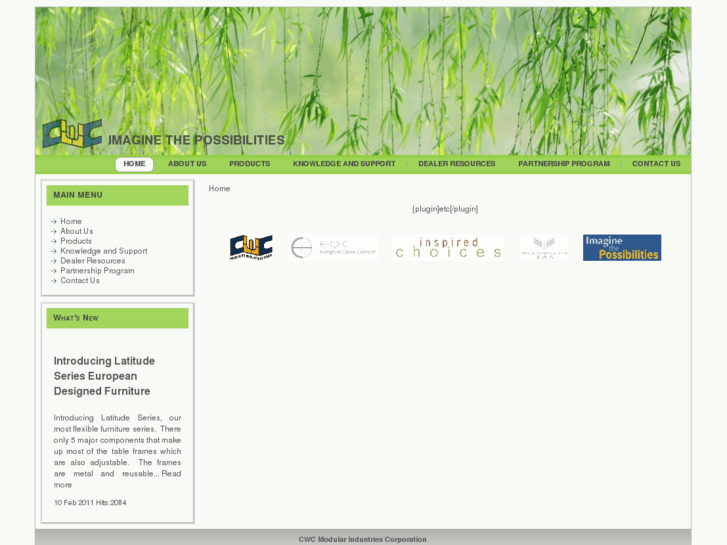This screenshot has height=545, width=727.
Task: Click the CWC logo in the header banner
Action: click(72, 134)
